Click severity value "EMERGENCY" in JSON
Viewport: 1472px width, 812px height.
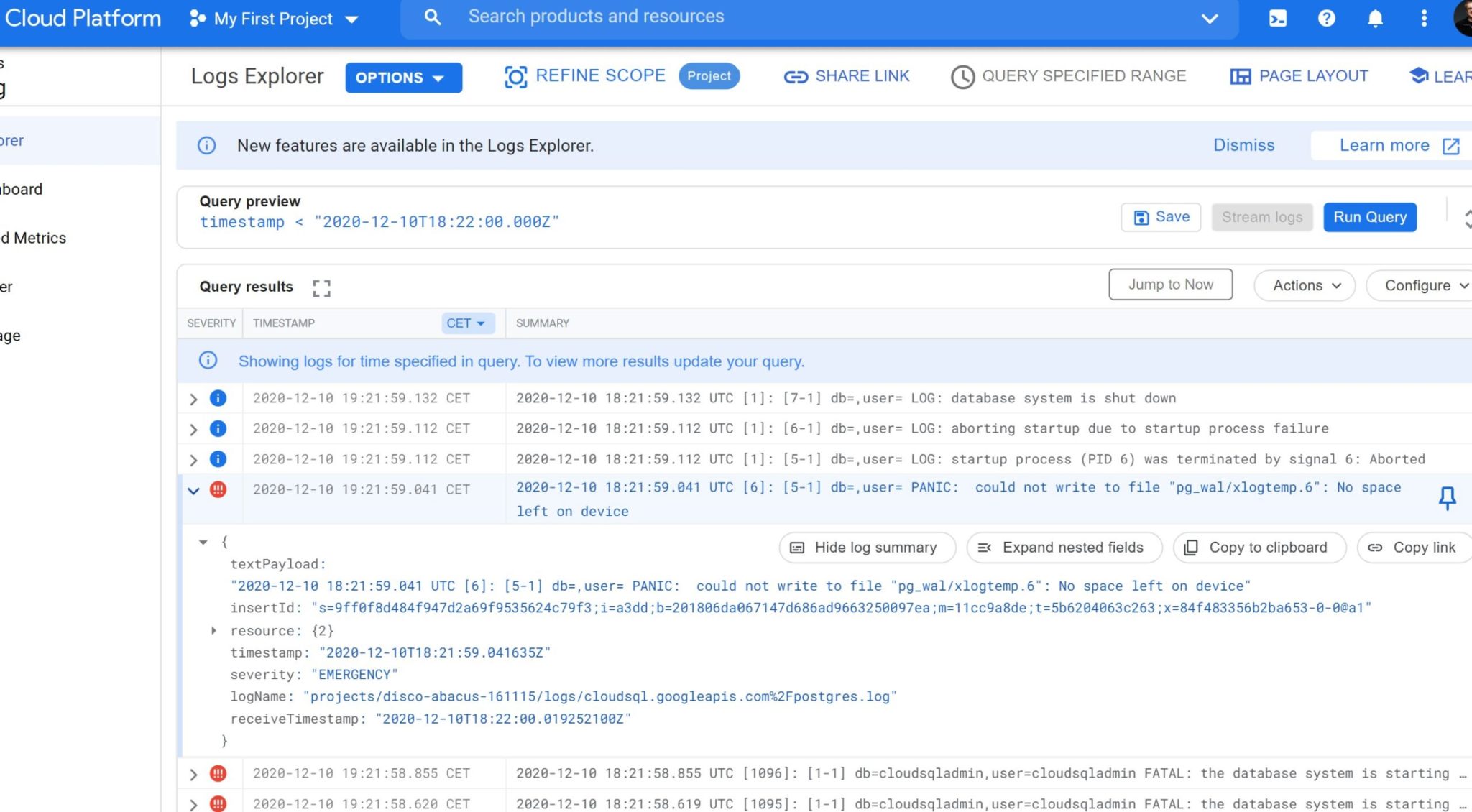point(354,675)
